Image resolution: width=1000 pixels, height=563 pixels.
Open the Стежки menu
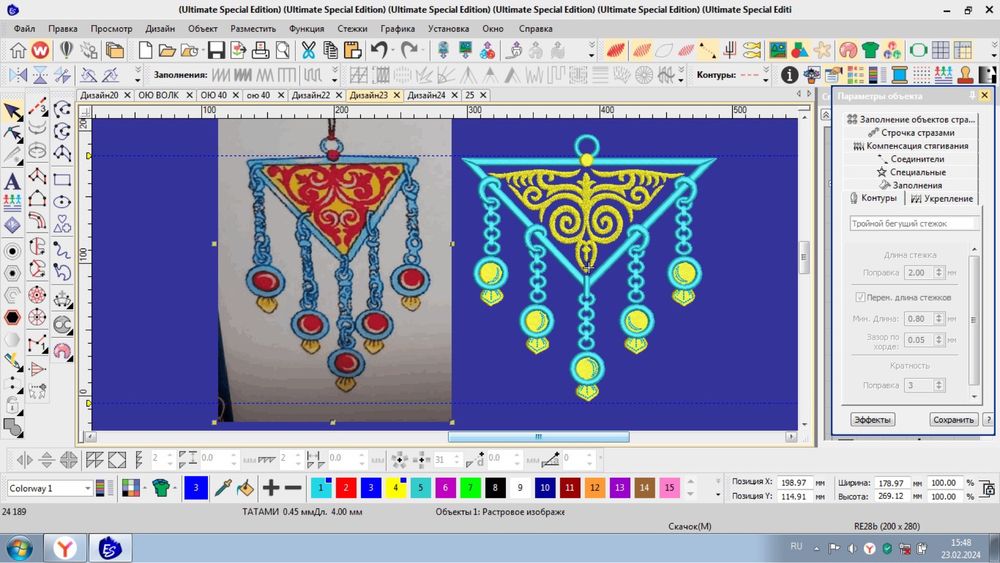pos(352,29)
